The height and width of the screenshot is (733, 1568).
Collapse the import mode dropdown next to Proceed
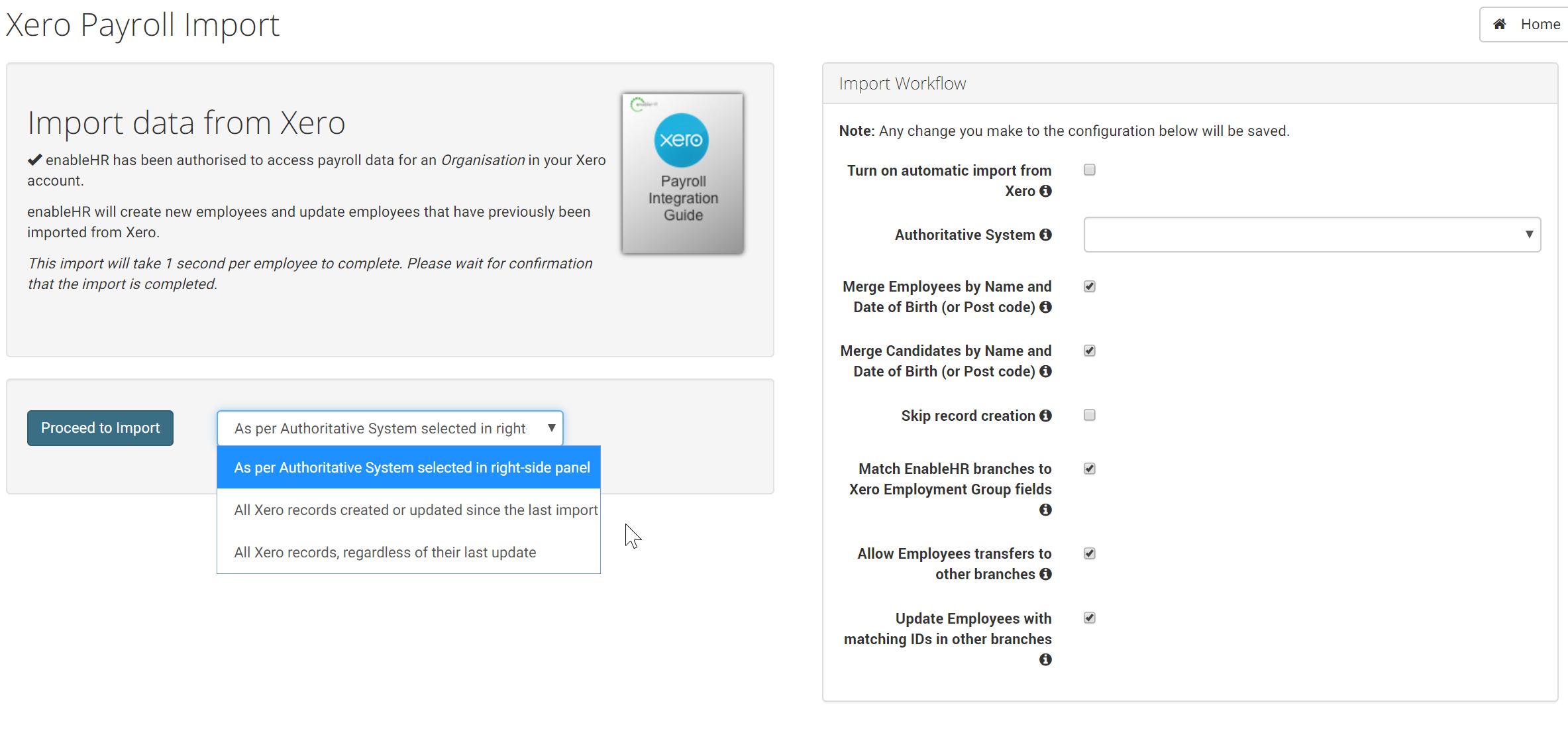pos(390,428)
